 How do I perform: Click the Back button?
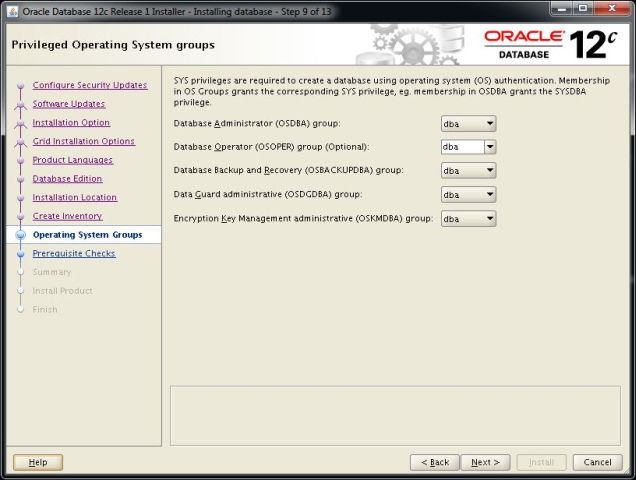coord(434,462)
